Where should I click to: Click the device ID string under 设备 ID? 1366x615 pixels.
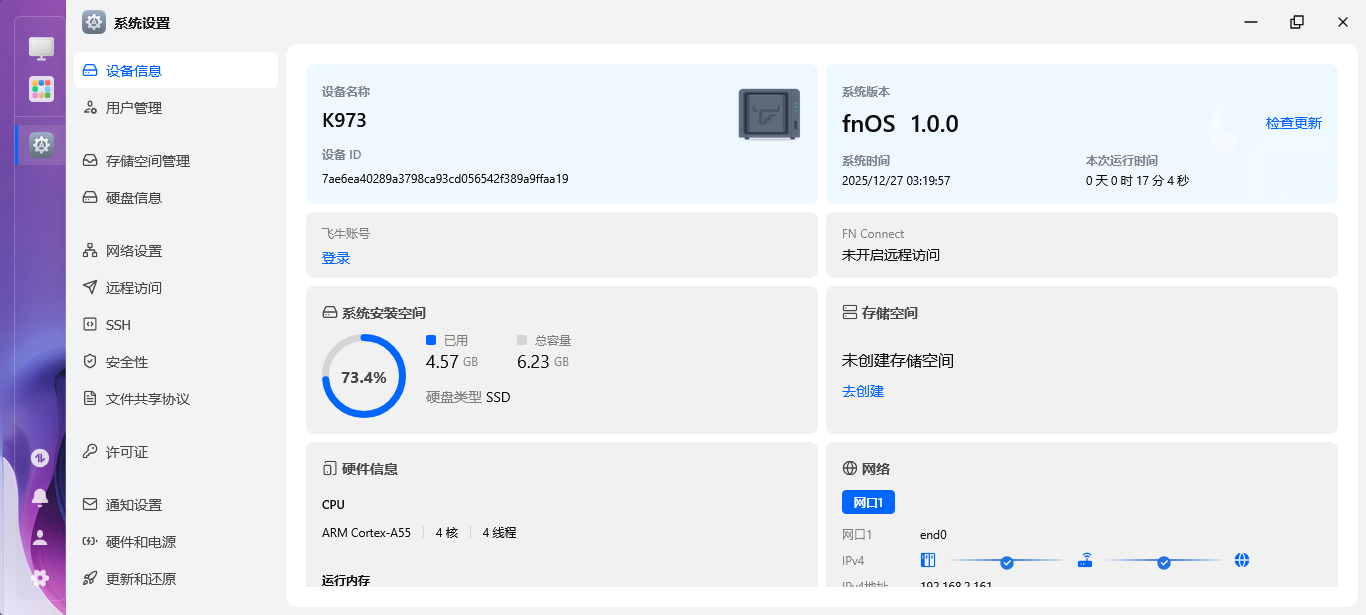[x=442, y=178]
